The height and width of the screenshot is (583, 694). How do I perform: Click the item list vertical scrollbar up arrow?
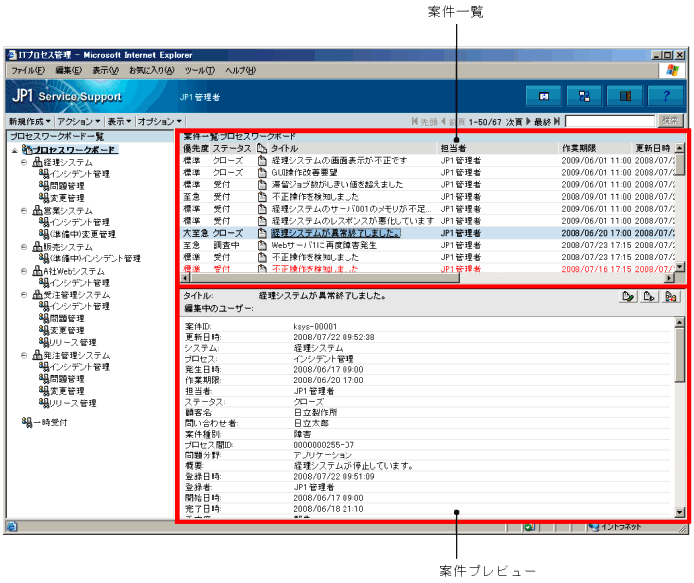(679, 148)
